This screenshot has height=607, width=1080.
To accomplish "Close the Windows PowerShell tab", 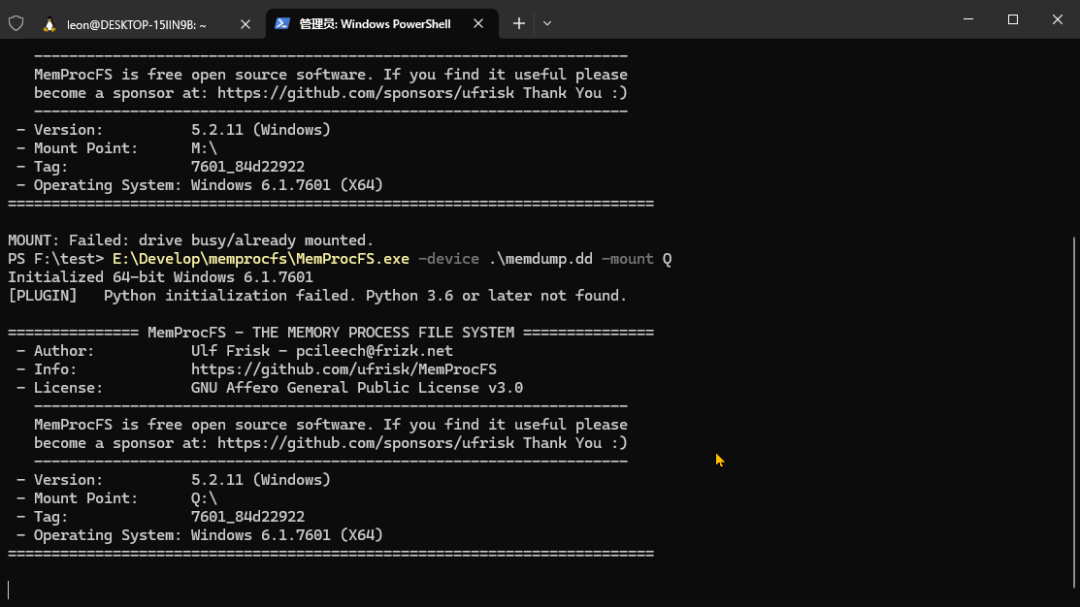I will [478, 23].
